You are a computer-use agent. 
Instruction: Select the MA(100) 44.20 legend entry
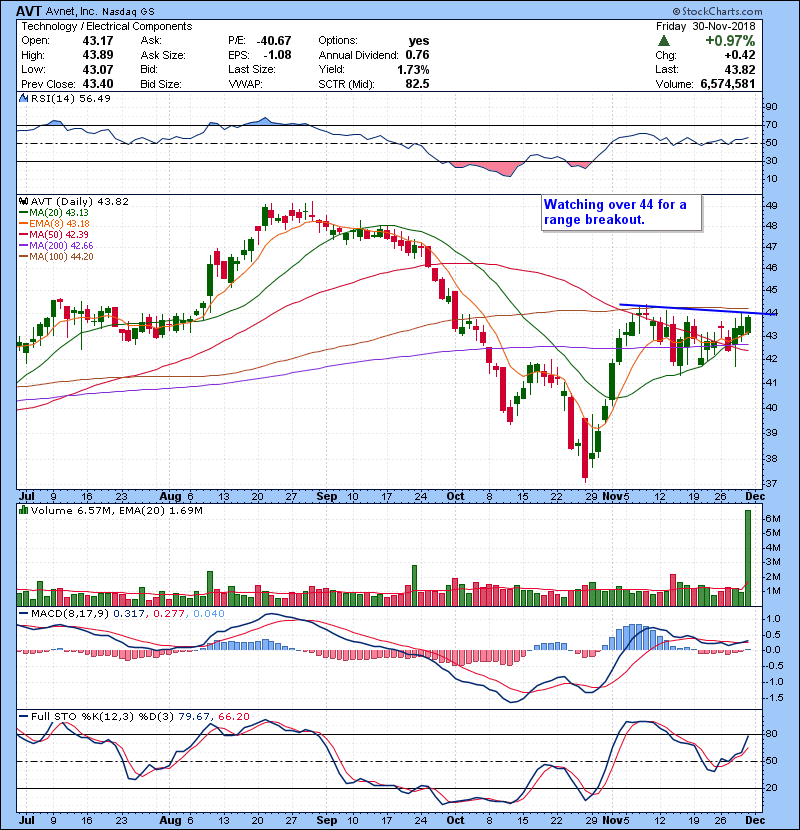(56, 257)
